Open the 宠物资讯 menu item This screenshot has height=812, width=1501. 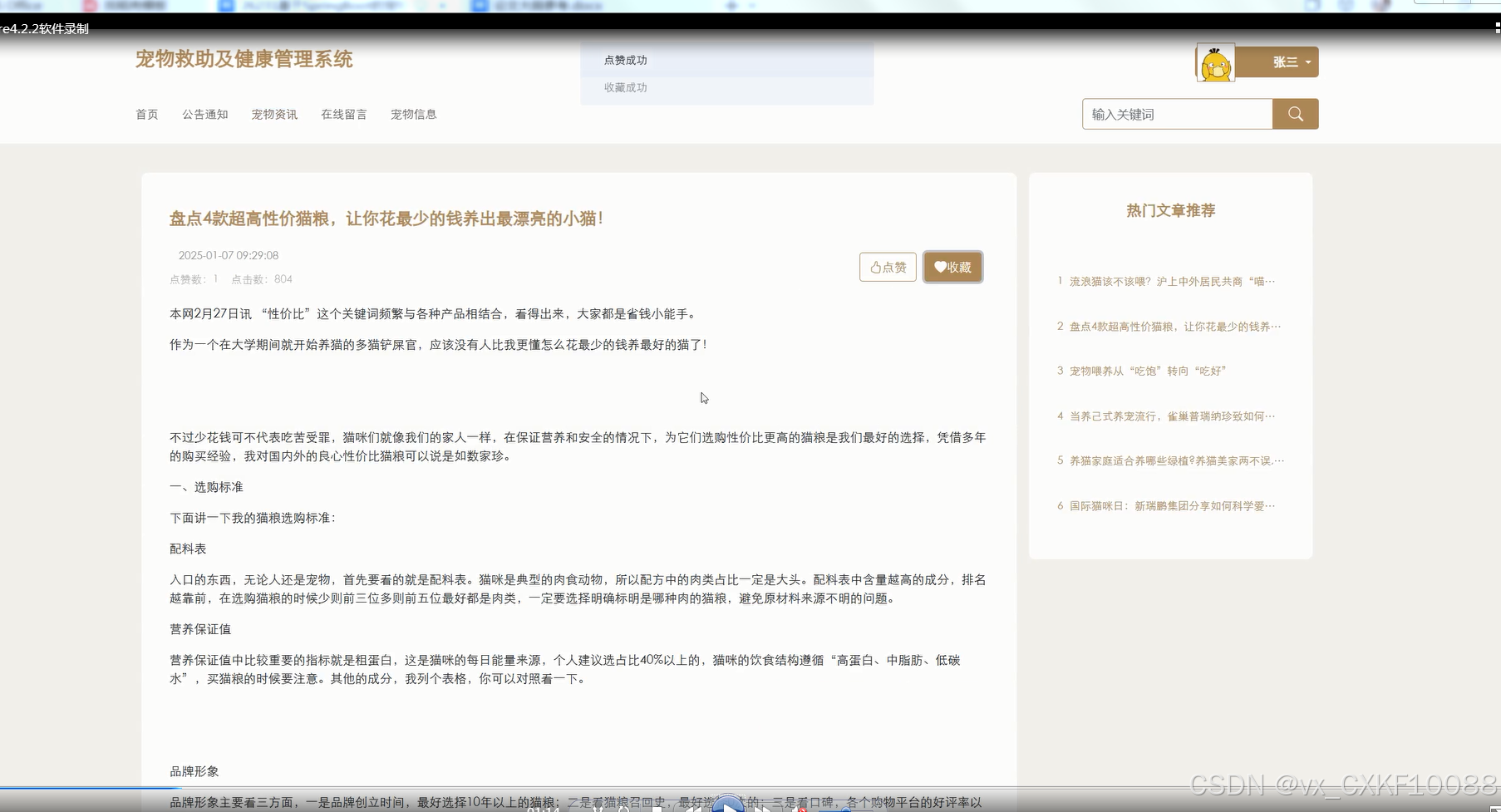[274, 114]
